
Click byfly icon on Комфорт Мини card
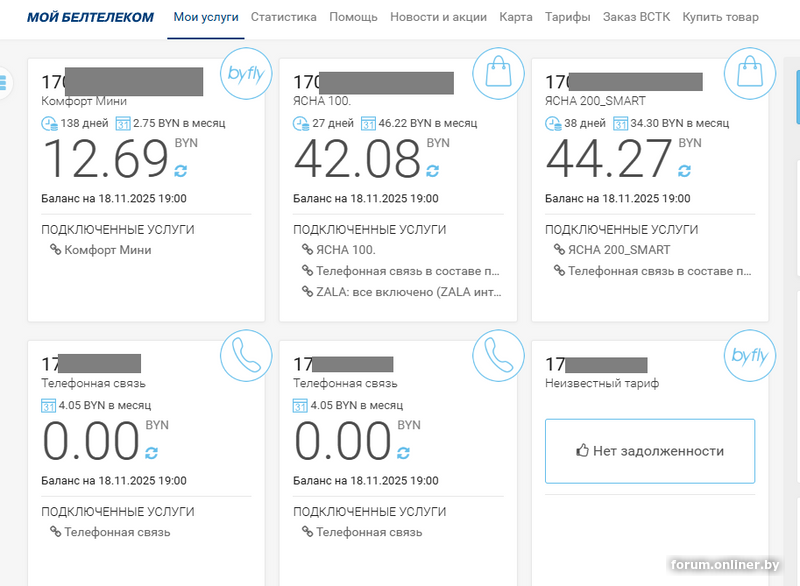click(246, 73)
